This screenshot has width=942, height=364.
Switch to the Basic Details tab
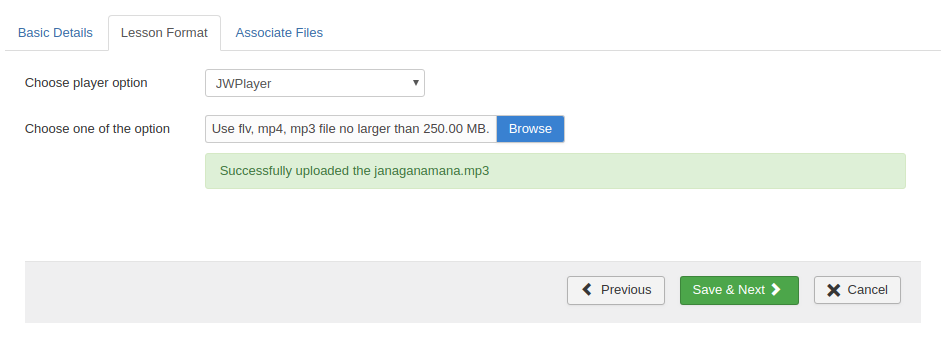point(55,32)
